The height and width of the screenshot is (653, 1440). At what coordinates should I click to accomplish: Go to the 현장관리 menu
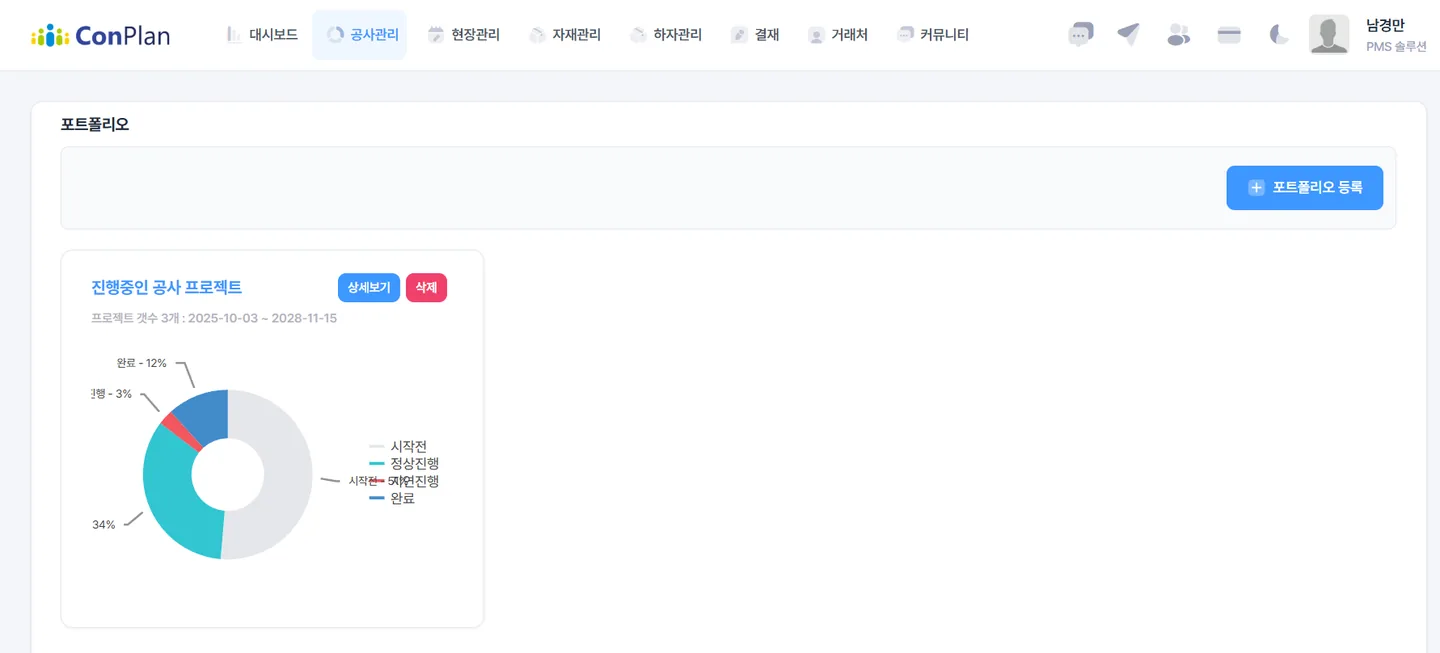[464, 35]
